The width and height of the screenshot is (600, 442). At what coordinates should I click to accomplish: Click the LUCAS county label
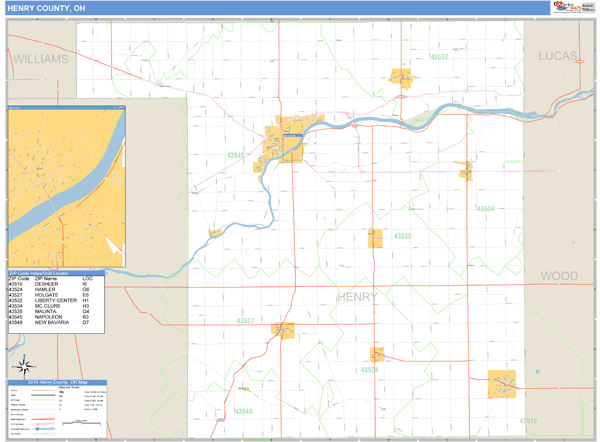558,57
